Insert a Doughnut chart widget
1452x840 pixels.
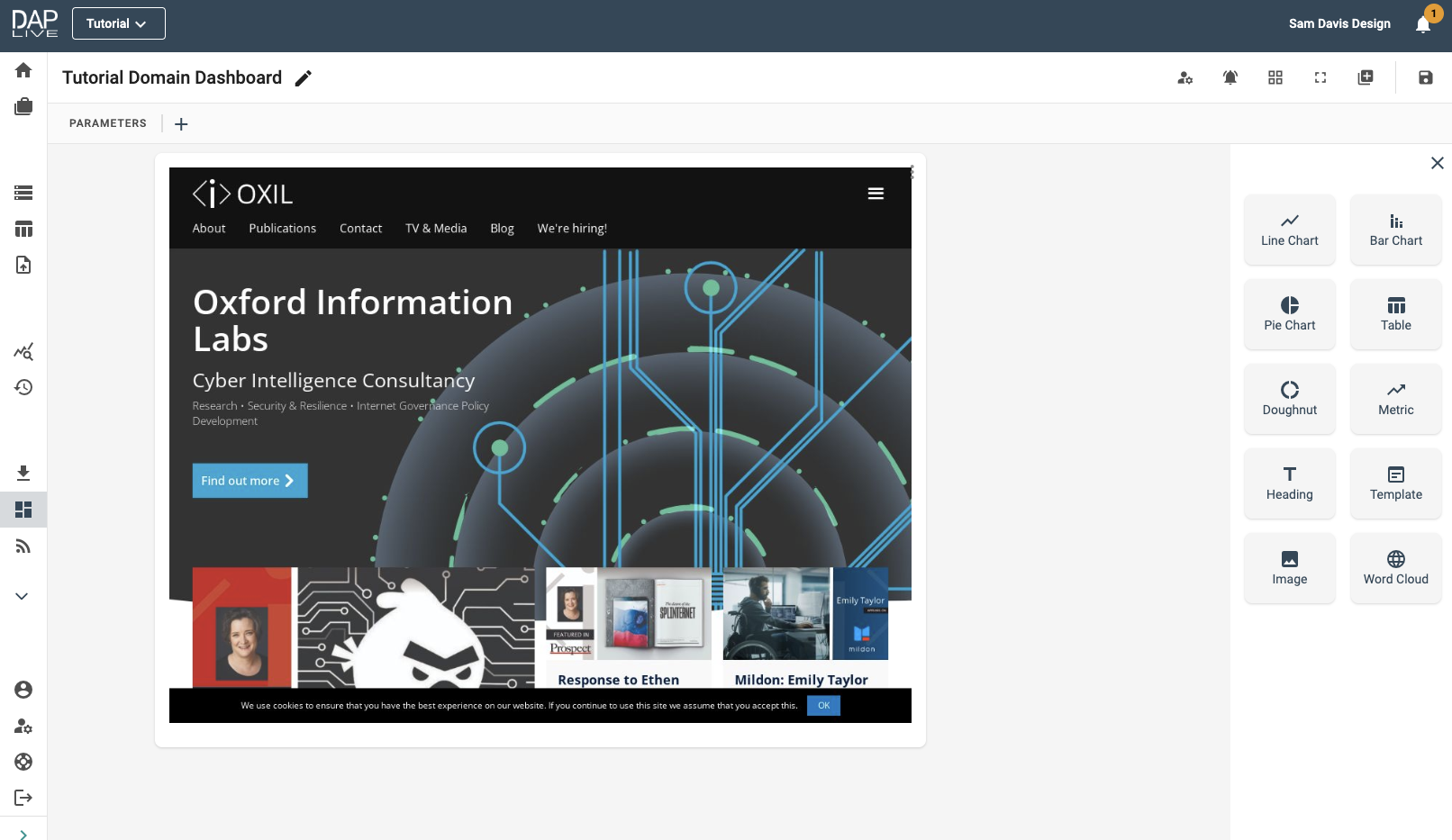[1289, 399]
